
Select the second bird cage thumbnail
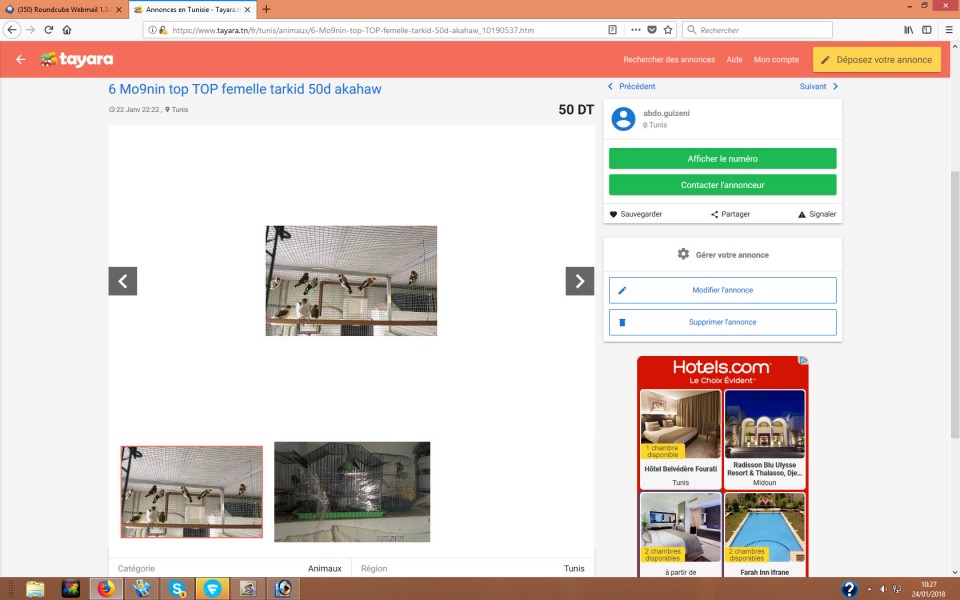click(352, 492)
